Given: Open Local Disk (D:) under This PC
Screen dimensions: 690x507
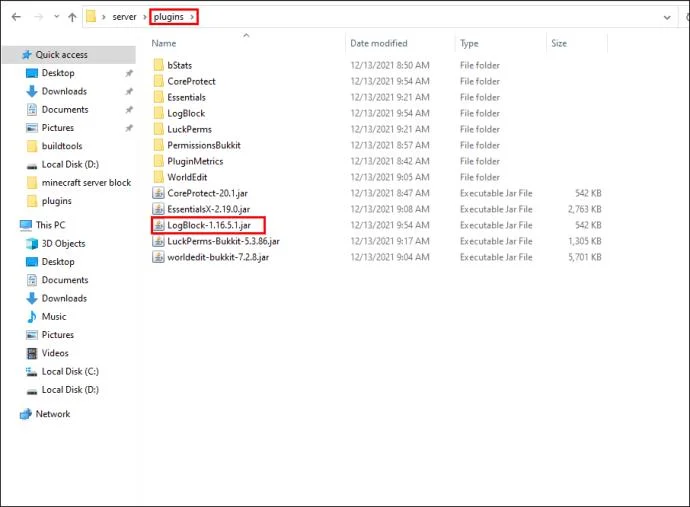Looking at the screenshot, I should 70,390.
